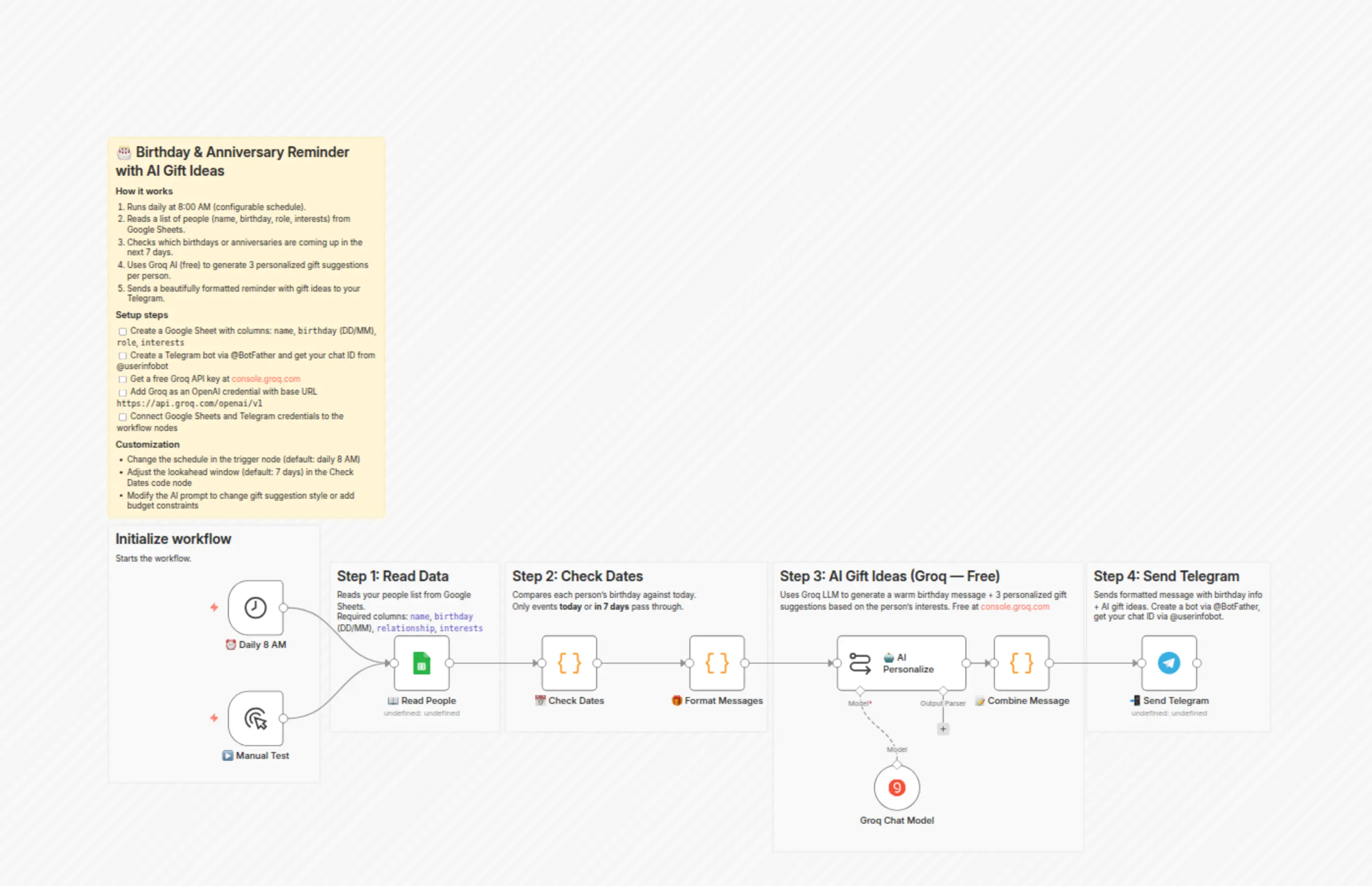This screenshot has height=886, width=1372.
Task: Click the output handle of Send Telegram node
Action: pyautogui.click(x=1197, y=663)
